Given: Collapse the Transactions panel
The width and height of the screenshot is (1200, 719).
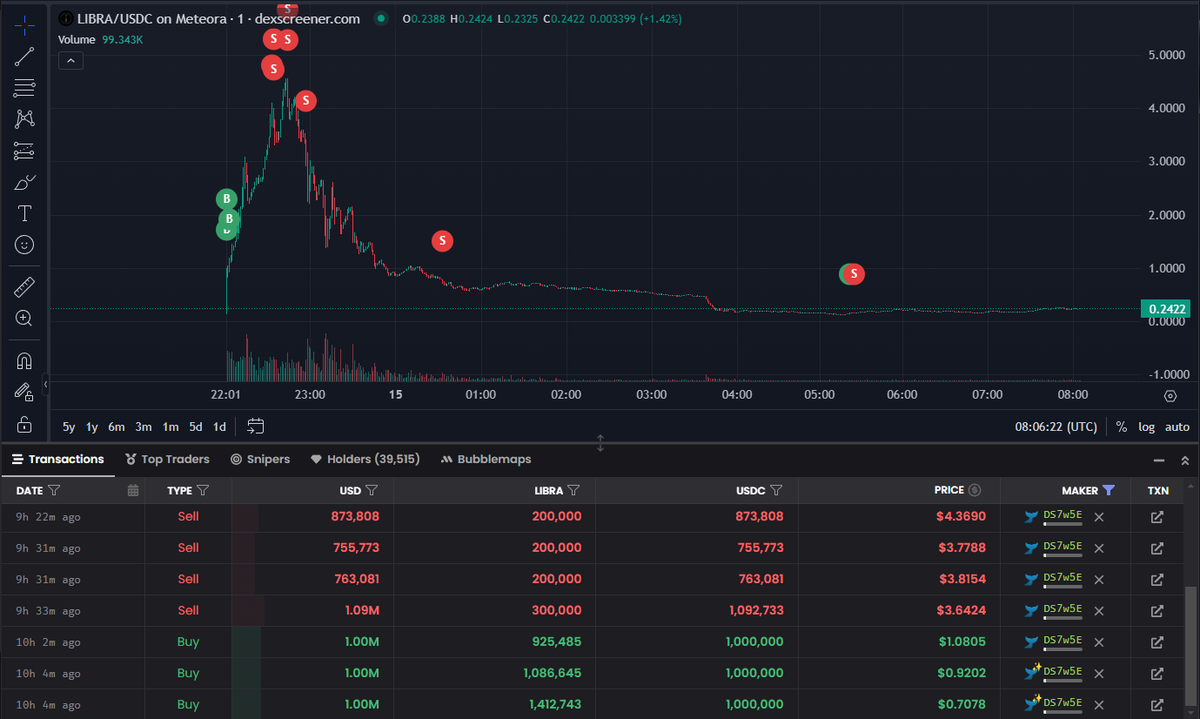Looking at the screenshot, I should 1159,460.
